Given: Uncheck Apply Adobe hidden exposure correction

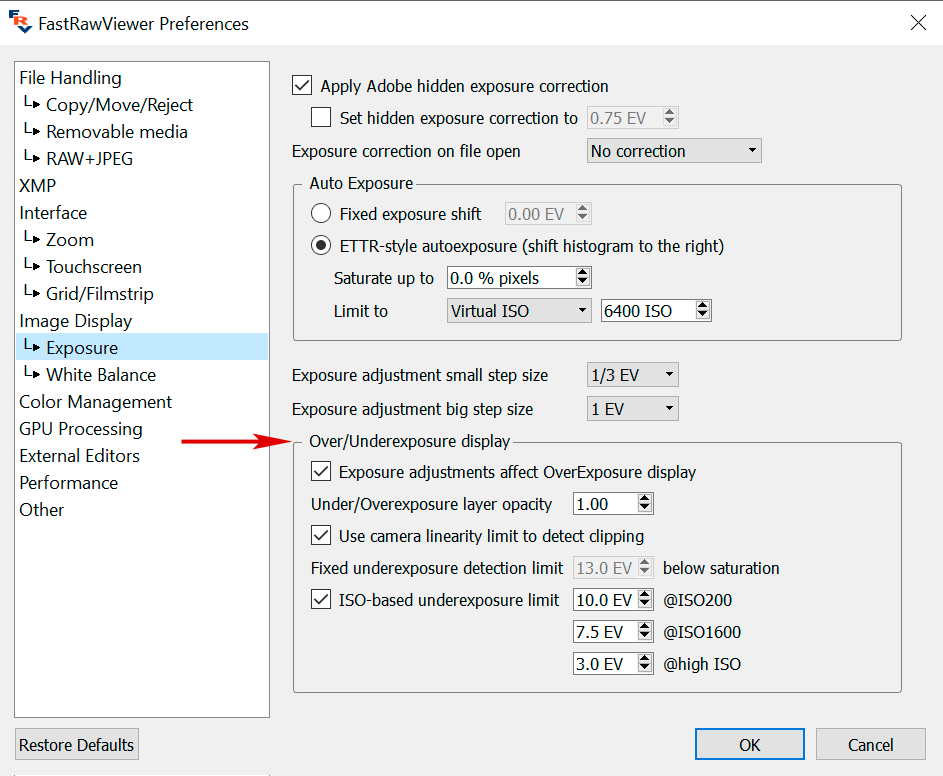Looking at the screenshot, I should click(301, 86).
